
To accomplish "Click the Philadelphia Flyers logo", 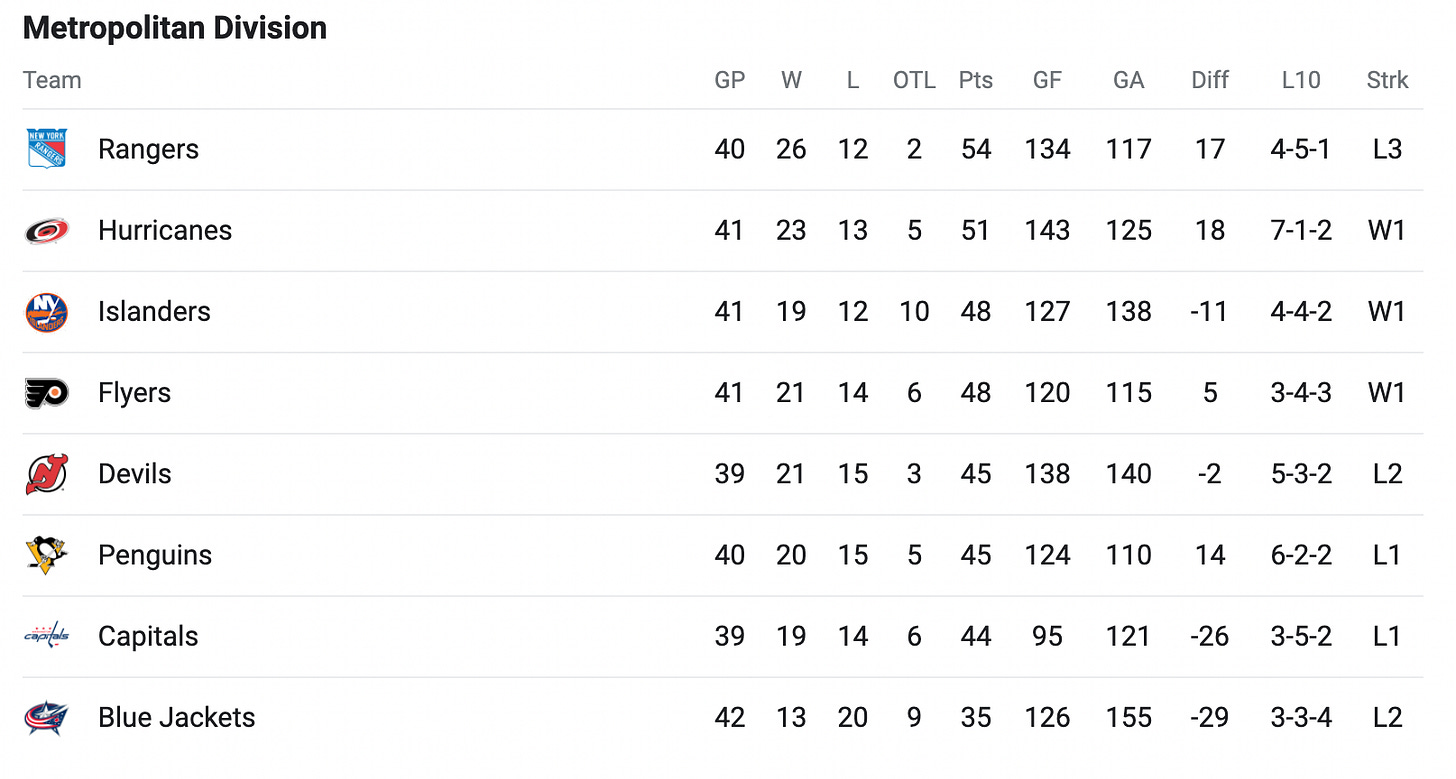I will click(46, 393).
